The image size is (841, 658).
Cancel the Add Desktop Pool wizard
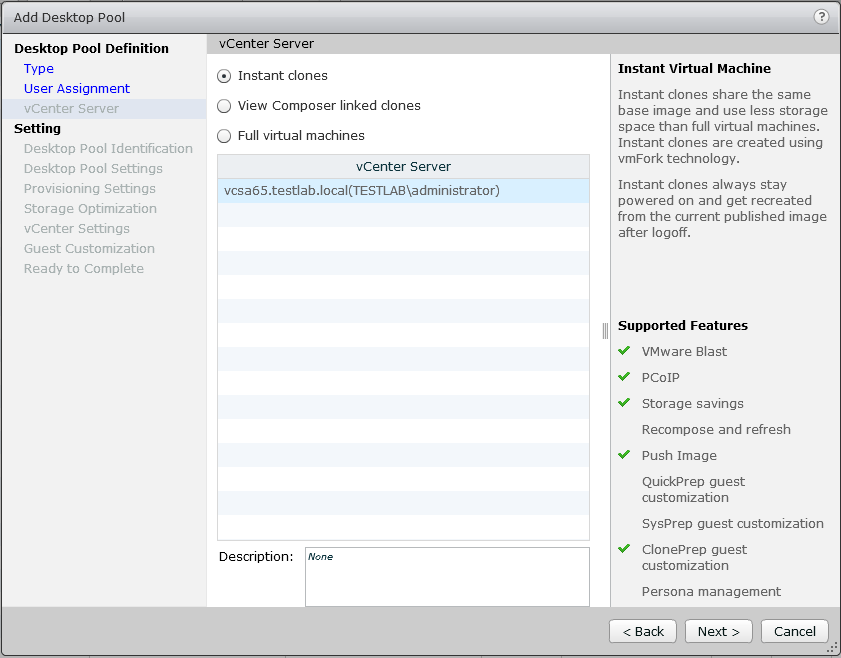(795, 631)
